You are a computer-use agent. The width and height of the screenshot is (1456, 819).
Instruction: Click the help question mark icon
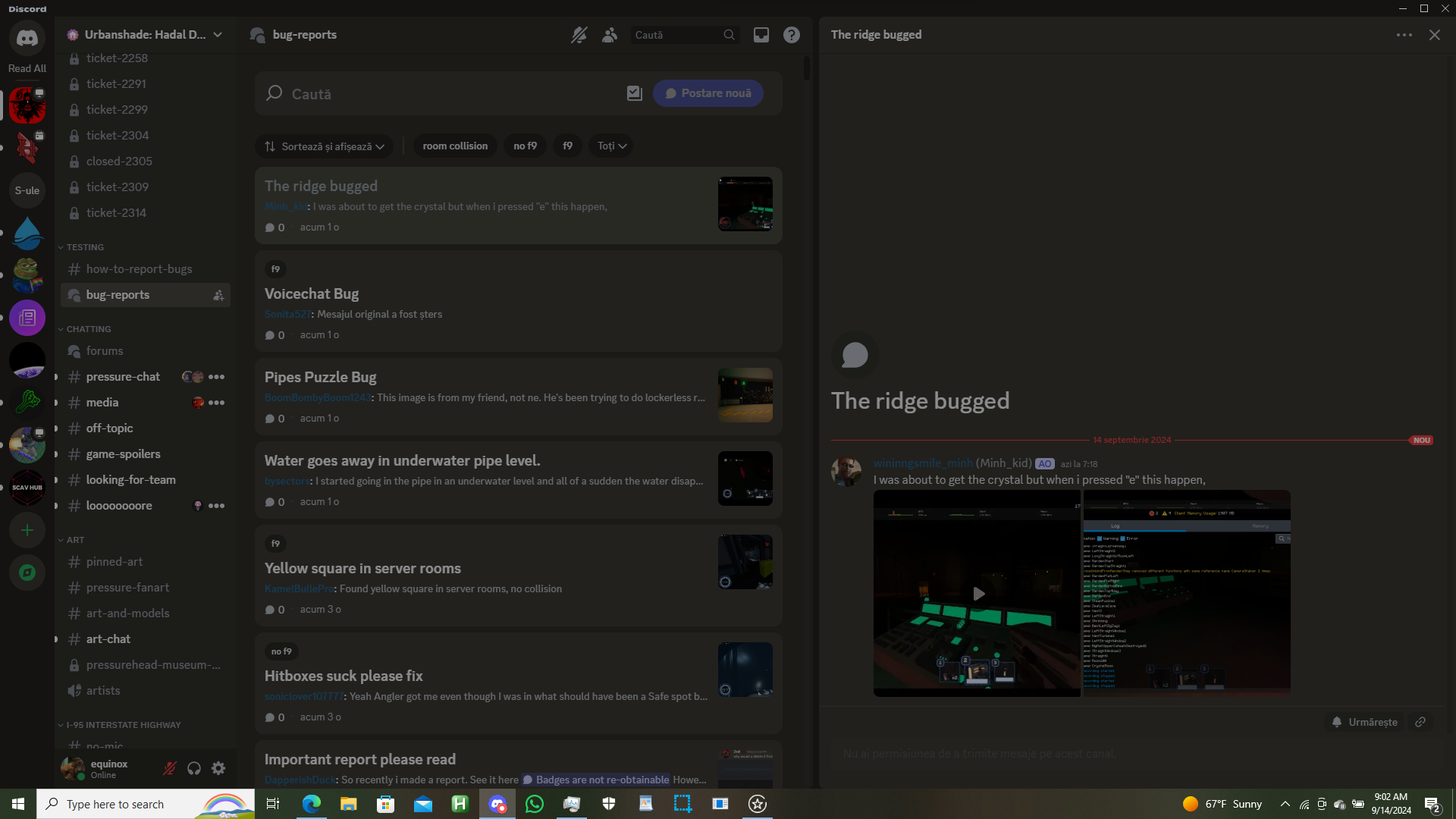(791, 35)
